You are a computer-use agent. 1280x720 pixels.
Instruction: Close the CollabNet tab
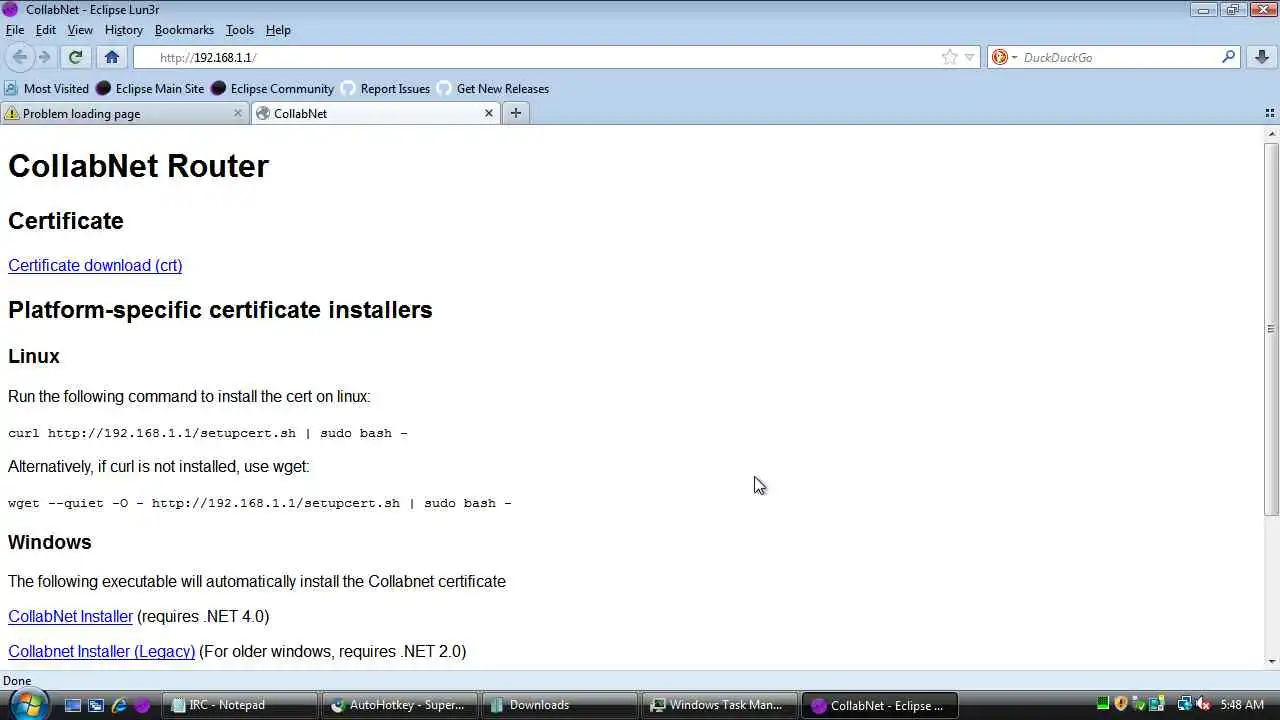[x=489, y=113]
